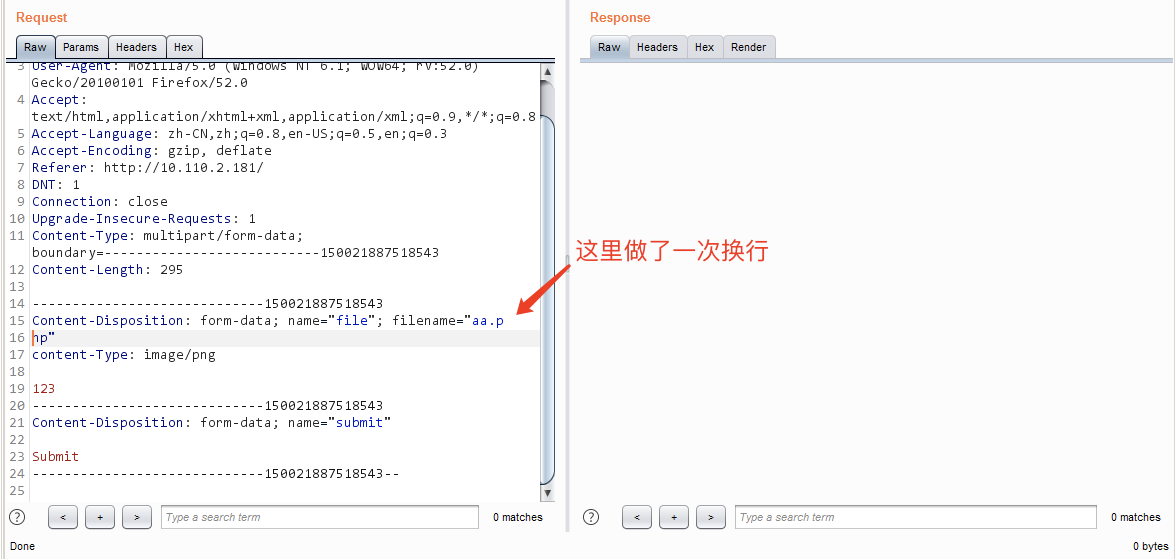Click the name="submit" Content-Disposition line
Viewport: 1175px width, 559px height.
tap(212, 423)
